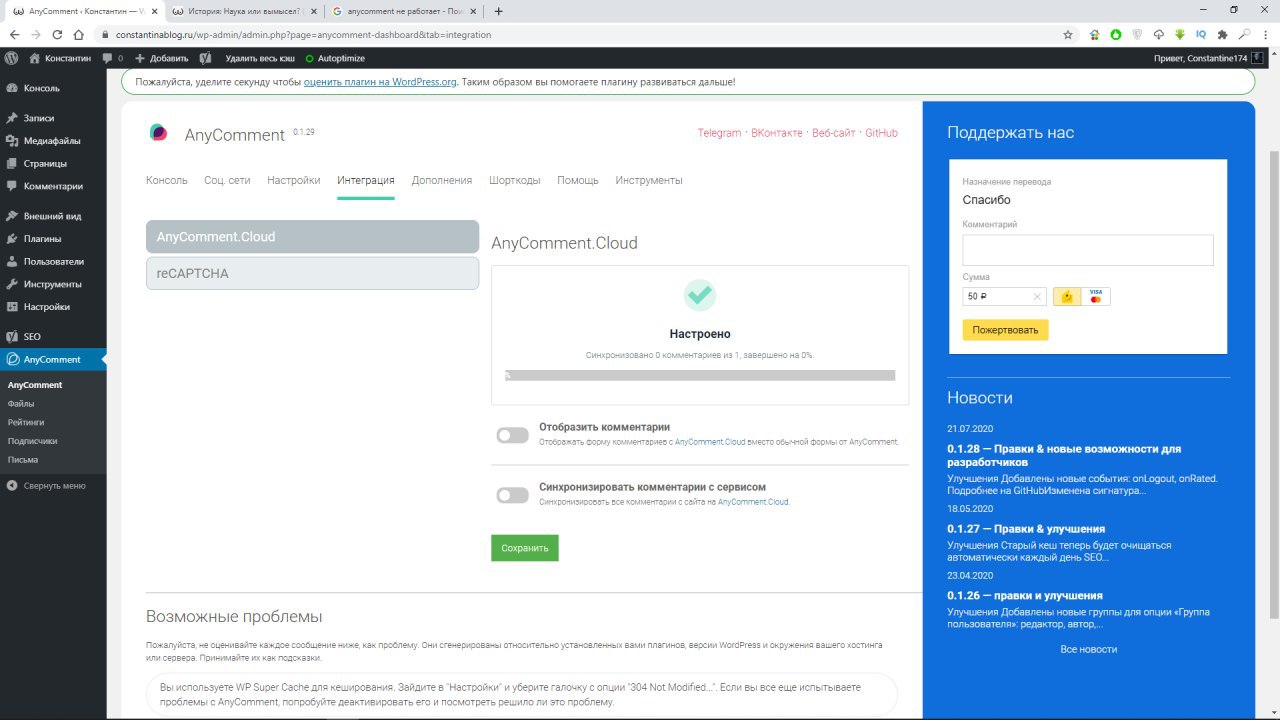Select the Visa/Mastercard payment option
The width and height of the screenshot is (1280, 720).
1096,296
